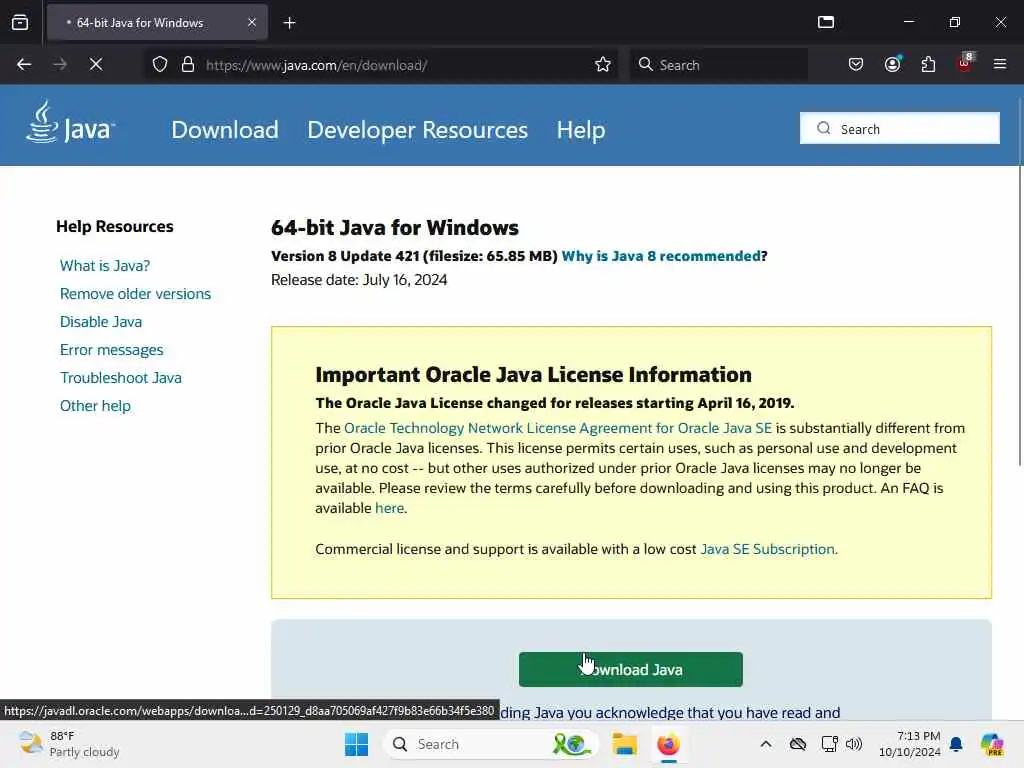Open volume speaker tray icon
The height and width of the screenshot is (768, 1024).
coord(854,744)
